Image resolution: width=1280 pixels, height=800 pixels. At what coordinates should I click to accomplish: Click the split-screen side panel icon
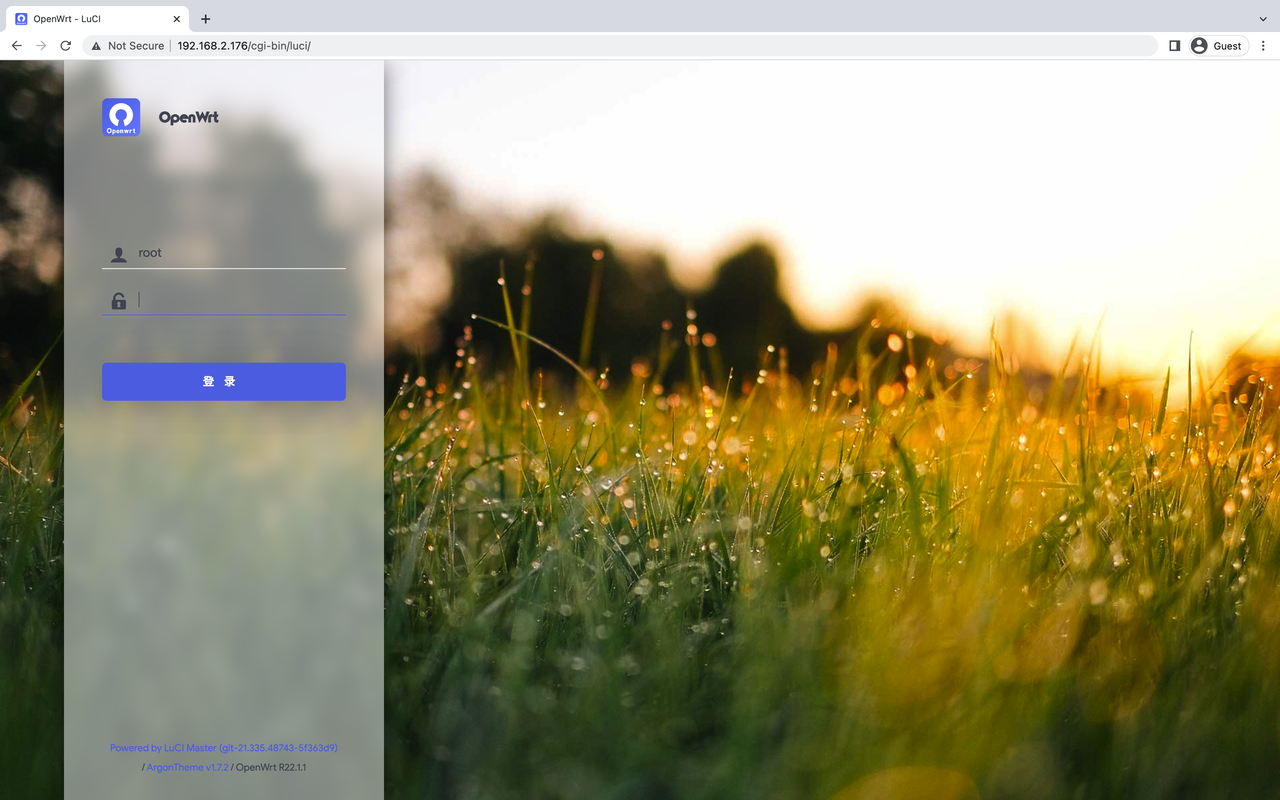1174,45
